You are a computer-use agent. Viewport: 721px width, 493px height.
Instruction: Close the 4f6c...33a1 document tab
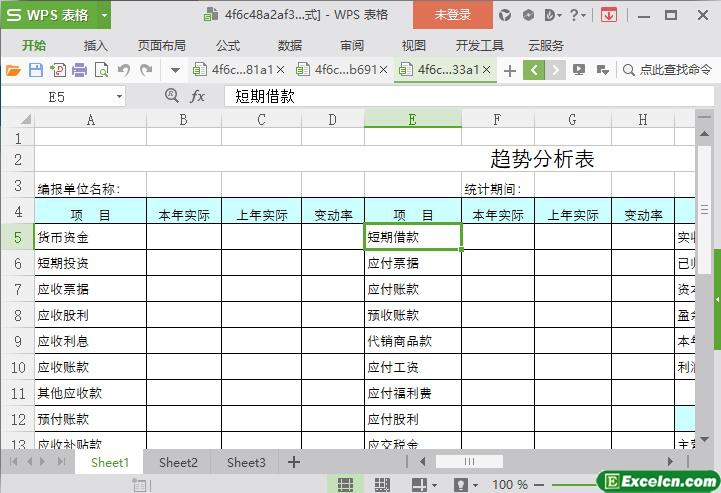[486, 70]
